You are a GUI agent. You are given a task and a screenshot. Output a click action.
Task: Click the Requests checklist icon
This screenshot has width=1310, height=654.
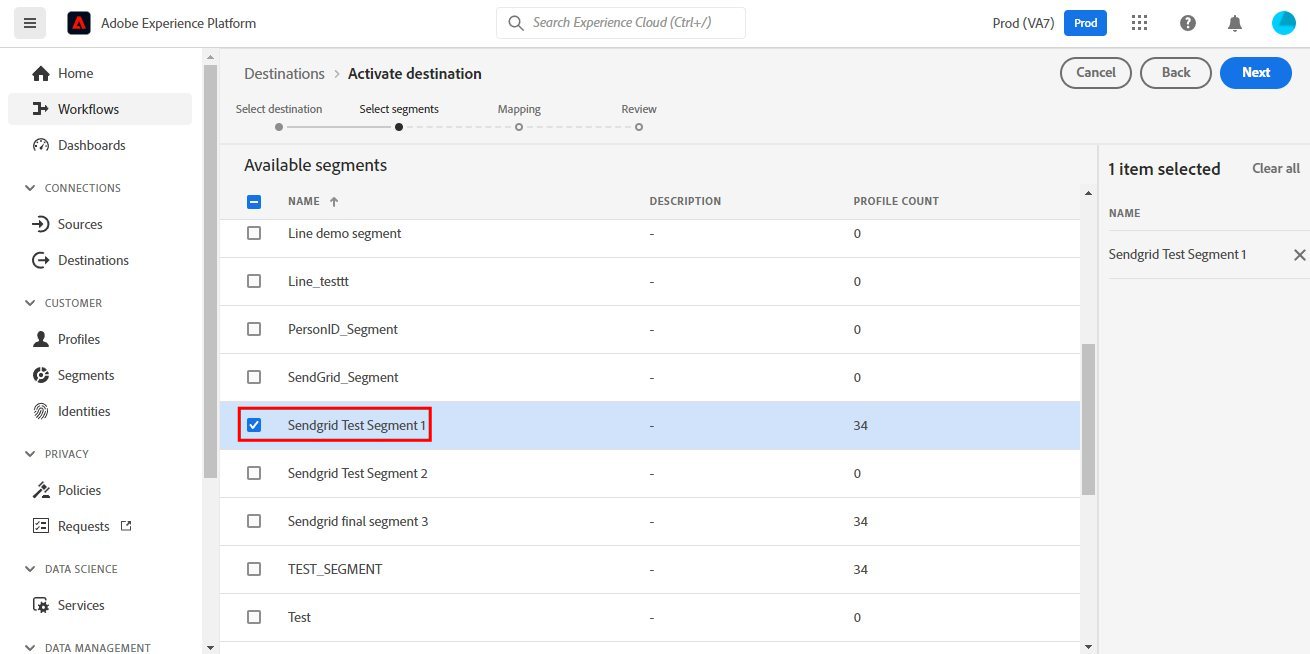41,526
